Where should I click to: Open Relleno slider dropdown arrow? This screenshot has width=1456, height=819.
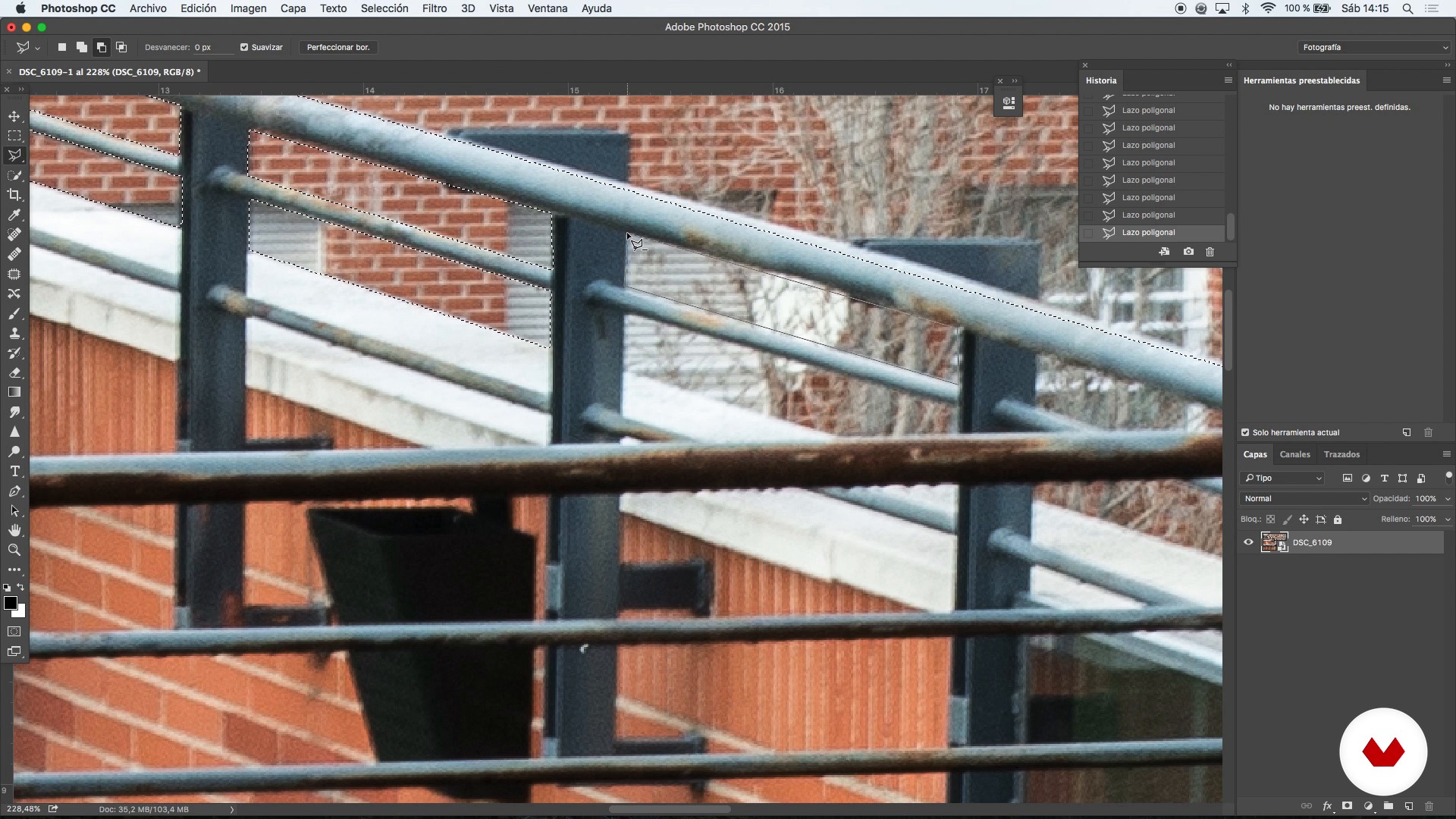pos(1448,519)
